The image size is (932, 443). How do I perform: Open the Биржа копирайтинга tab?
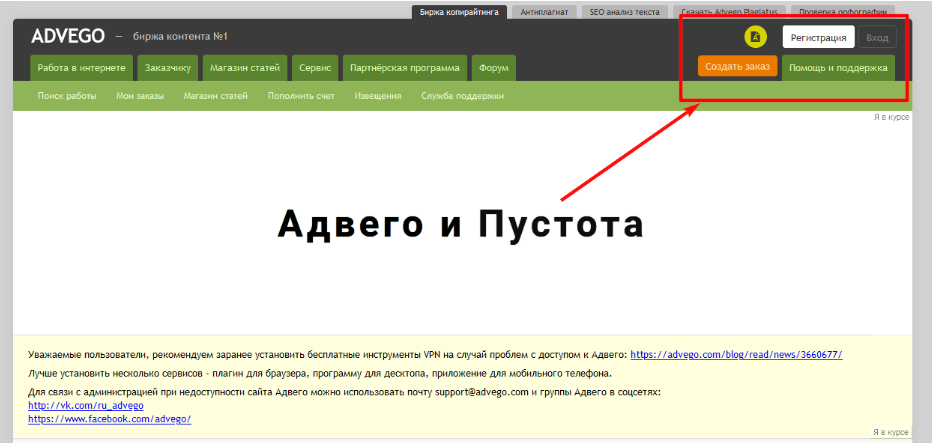(x=459, y=12)
